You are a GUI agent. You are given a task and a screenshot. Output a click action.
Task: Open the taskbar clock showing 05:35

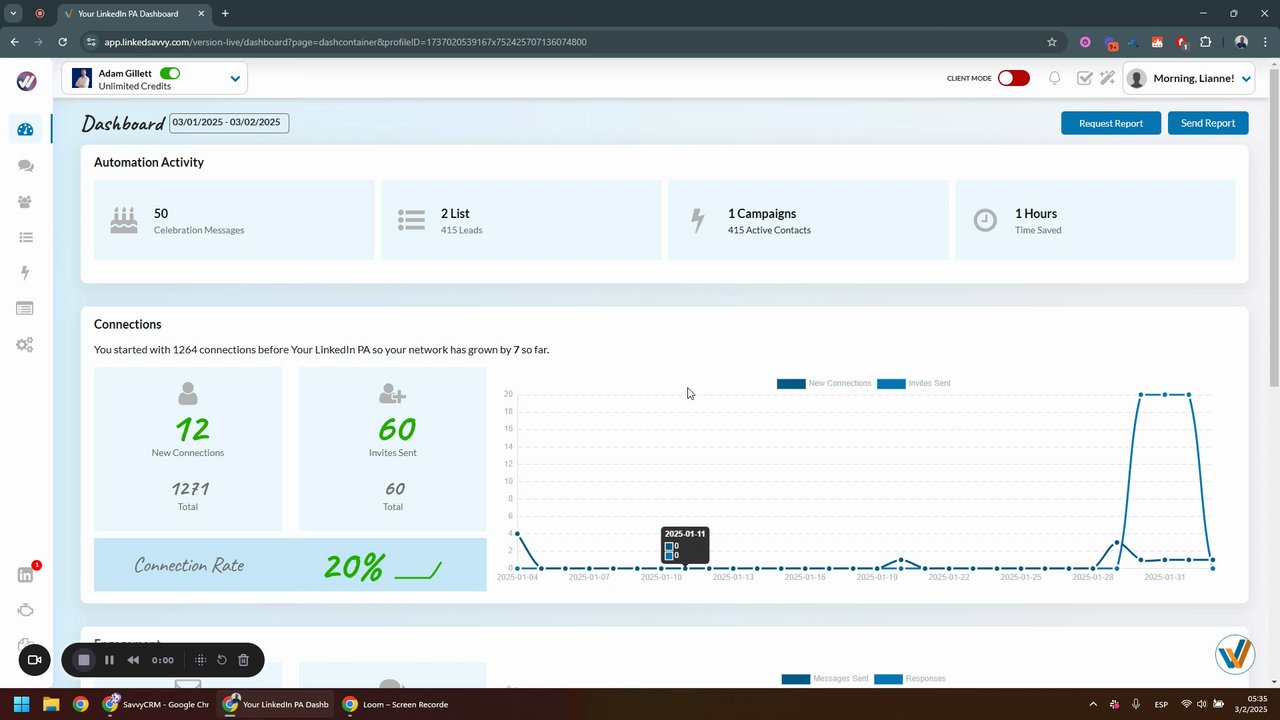tap(1258, 704)
